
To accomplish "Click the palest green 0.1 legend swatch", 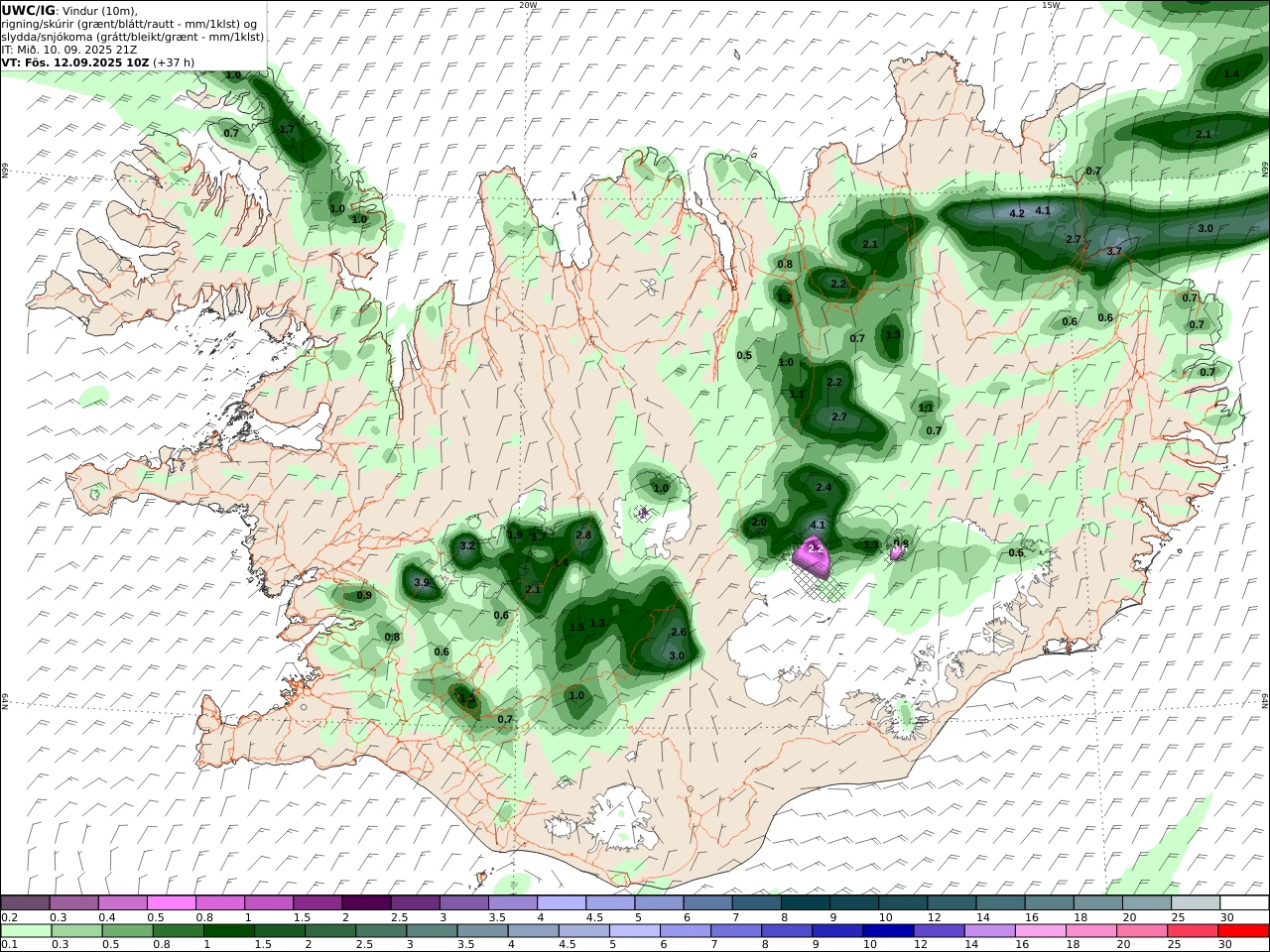I will tap(26, 931).
